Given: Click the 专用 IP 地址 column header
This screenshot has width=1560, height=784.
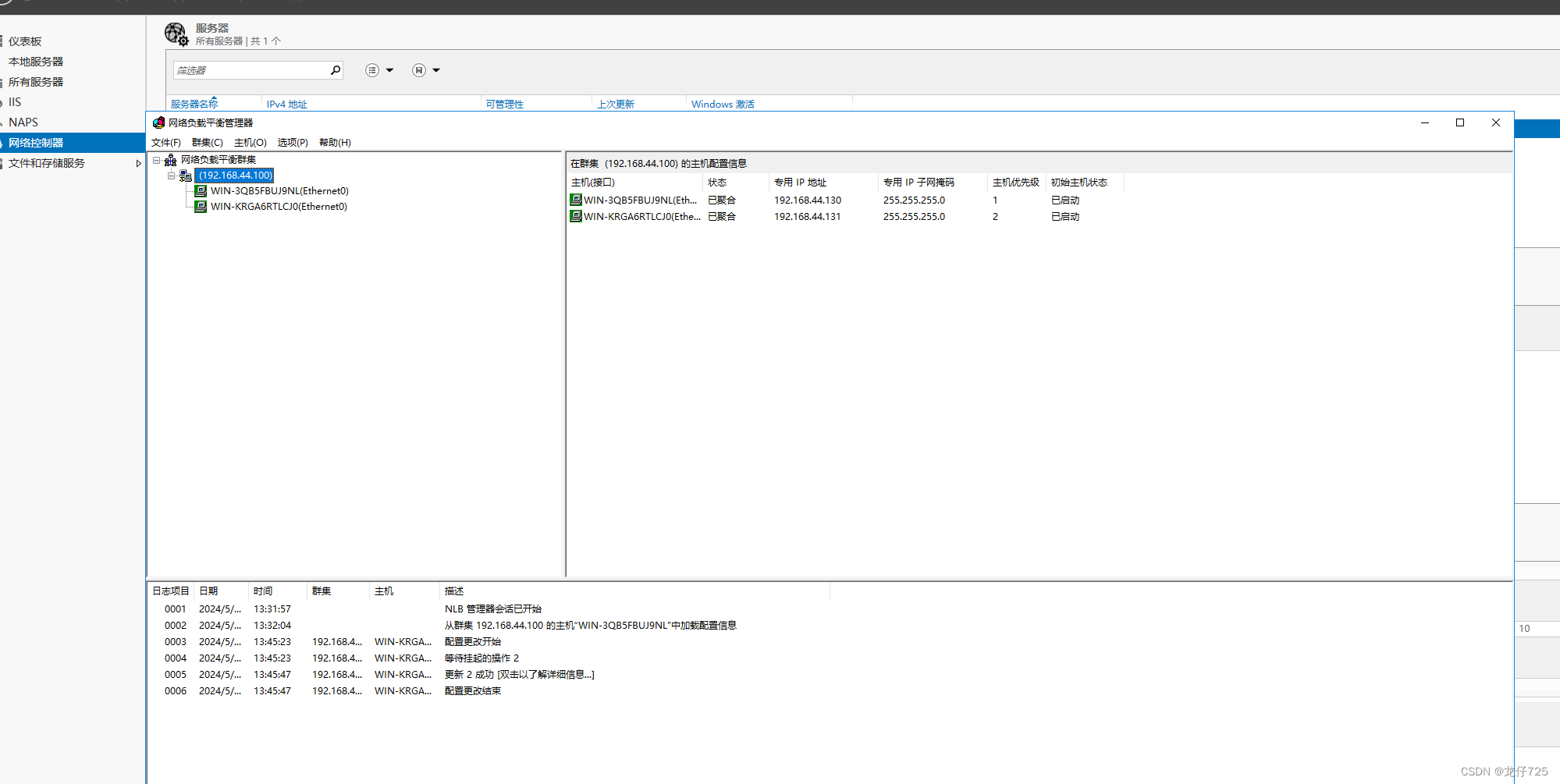Looking at the screenshot, I should click(x=823, y=183).
